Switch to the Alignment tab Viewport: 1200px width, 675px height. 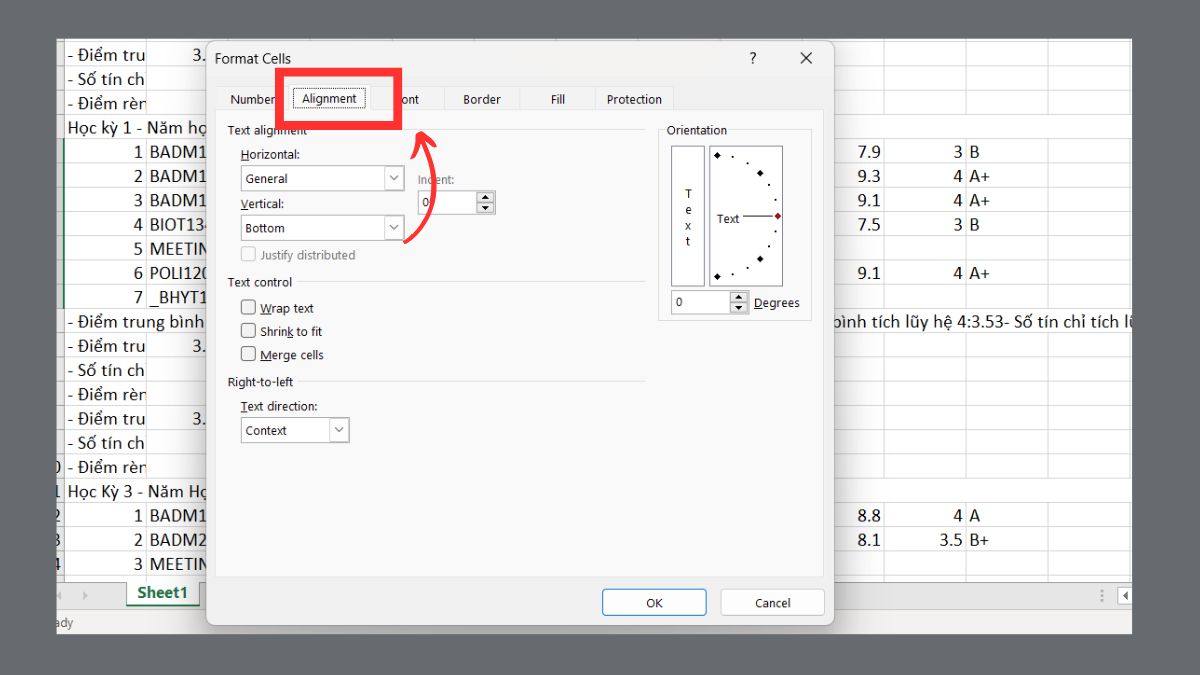click(329, 99)
